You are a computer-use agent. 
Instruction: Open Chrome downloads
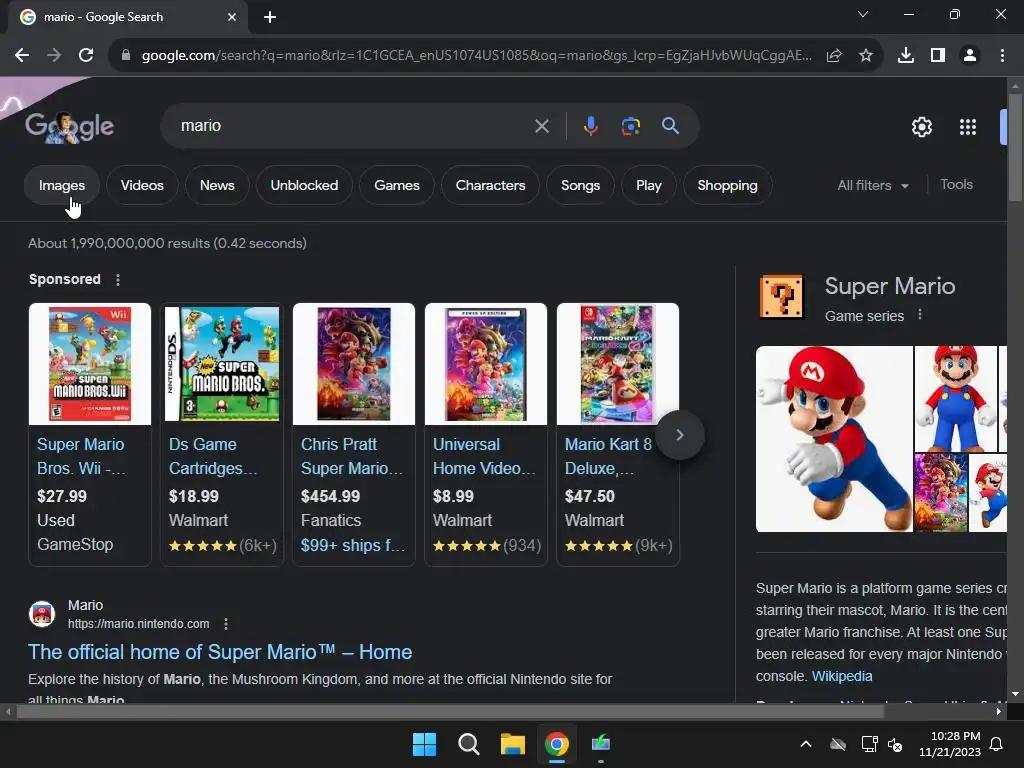(906, 56)
